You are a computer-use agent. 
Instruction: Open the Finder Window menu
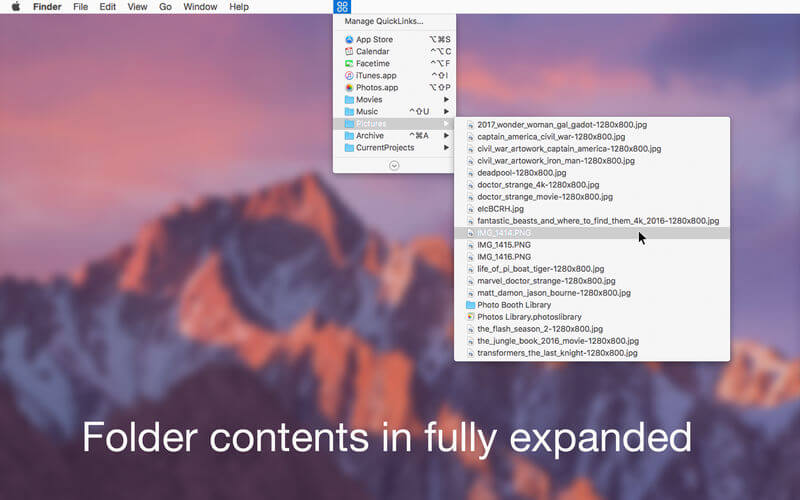tap(200, 7)
